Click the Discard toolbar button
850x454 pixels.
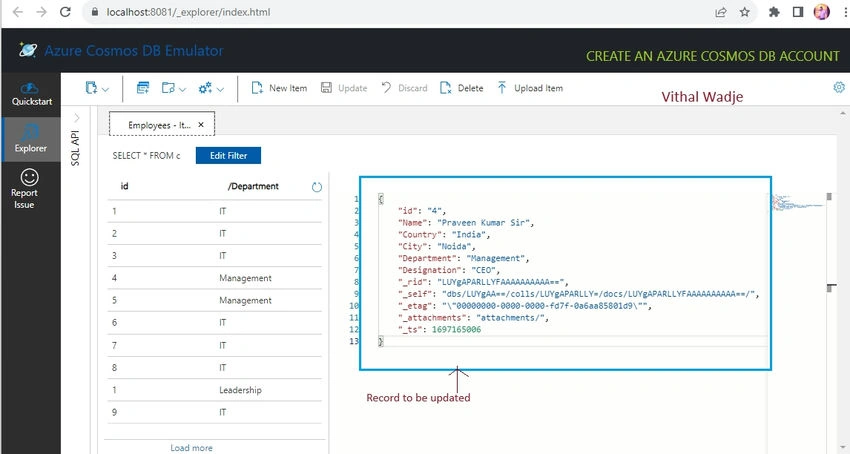click(x=404, y=88)
